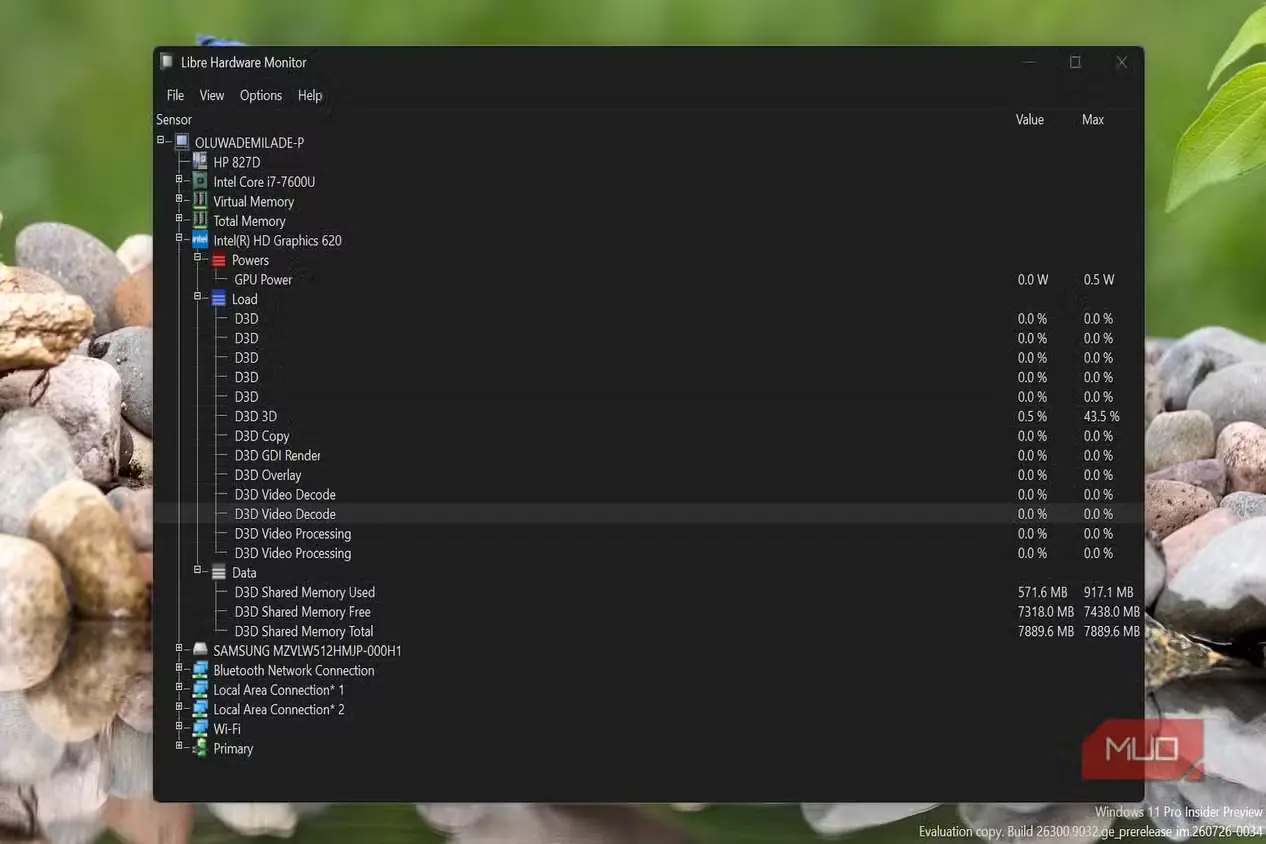Click the red Powers category icon
This screenshot has width=1266, height=844.
[x=219, y=260]
